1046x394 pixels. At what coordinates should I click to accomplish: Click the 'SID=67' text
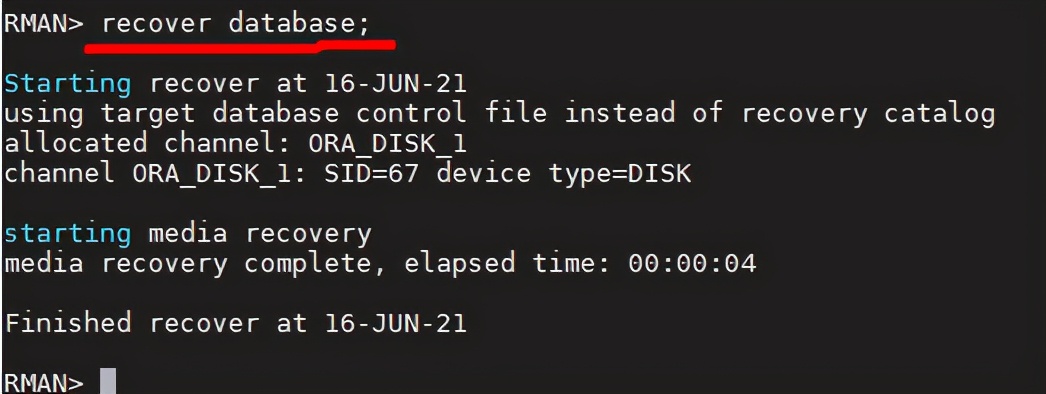(372, 174)
